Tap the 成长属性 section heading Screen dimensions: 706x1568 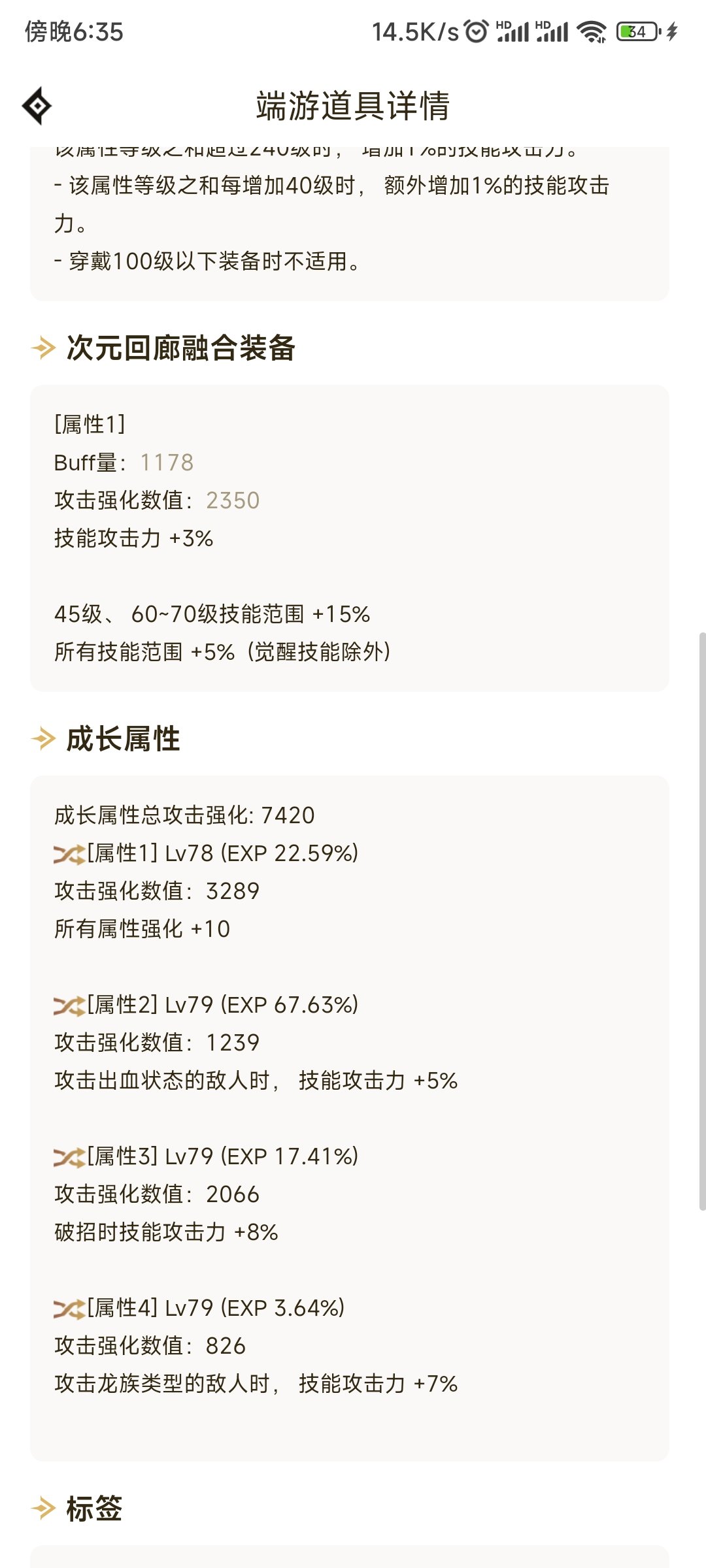(123, 739)
